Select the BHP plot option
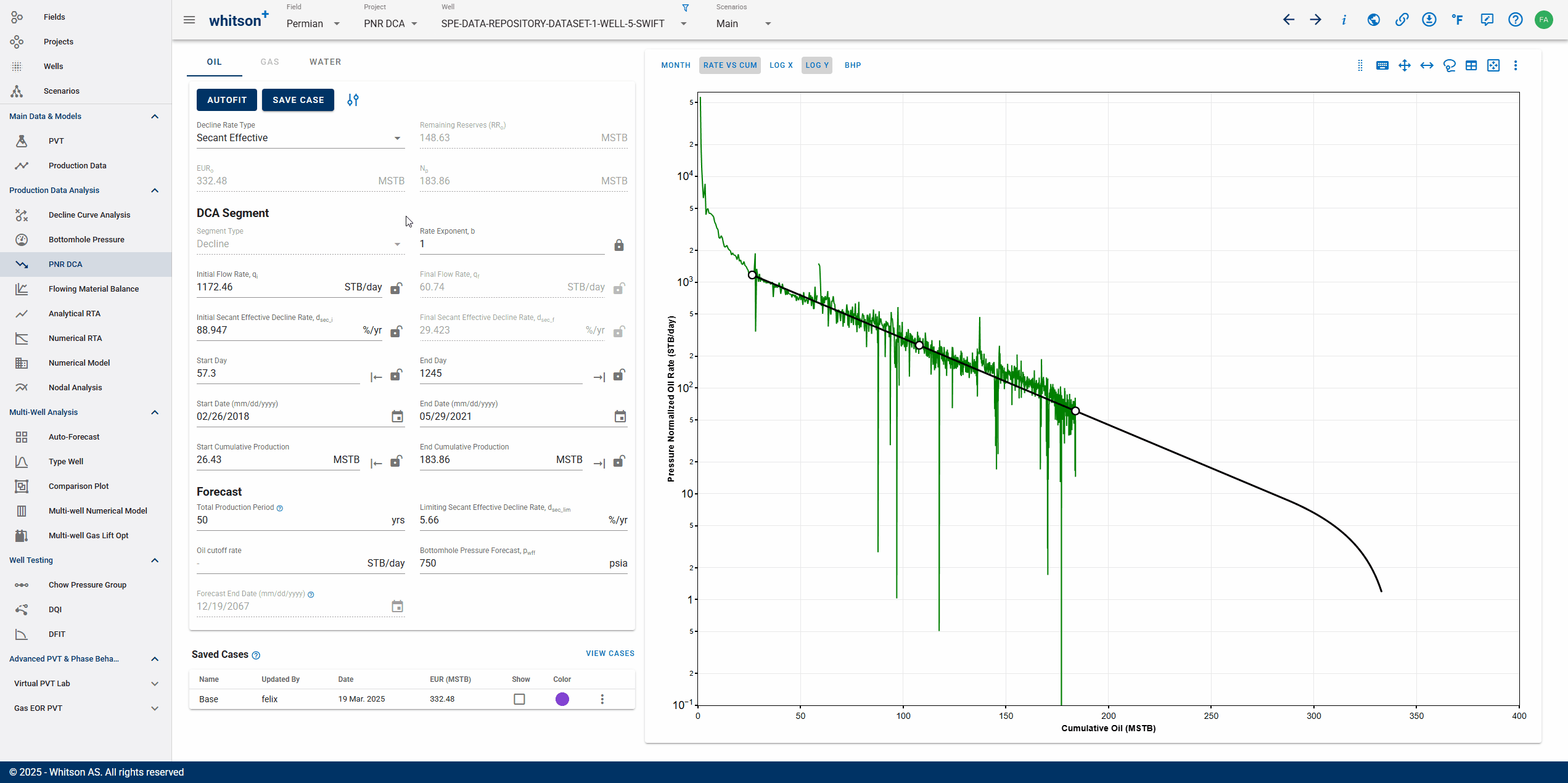Screen dimensions: 1568x783 click(853, 65)
